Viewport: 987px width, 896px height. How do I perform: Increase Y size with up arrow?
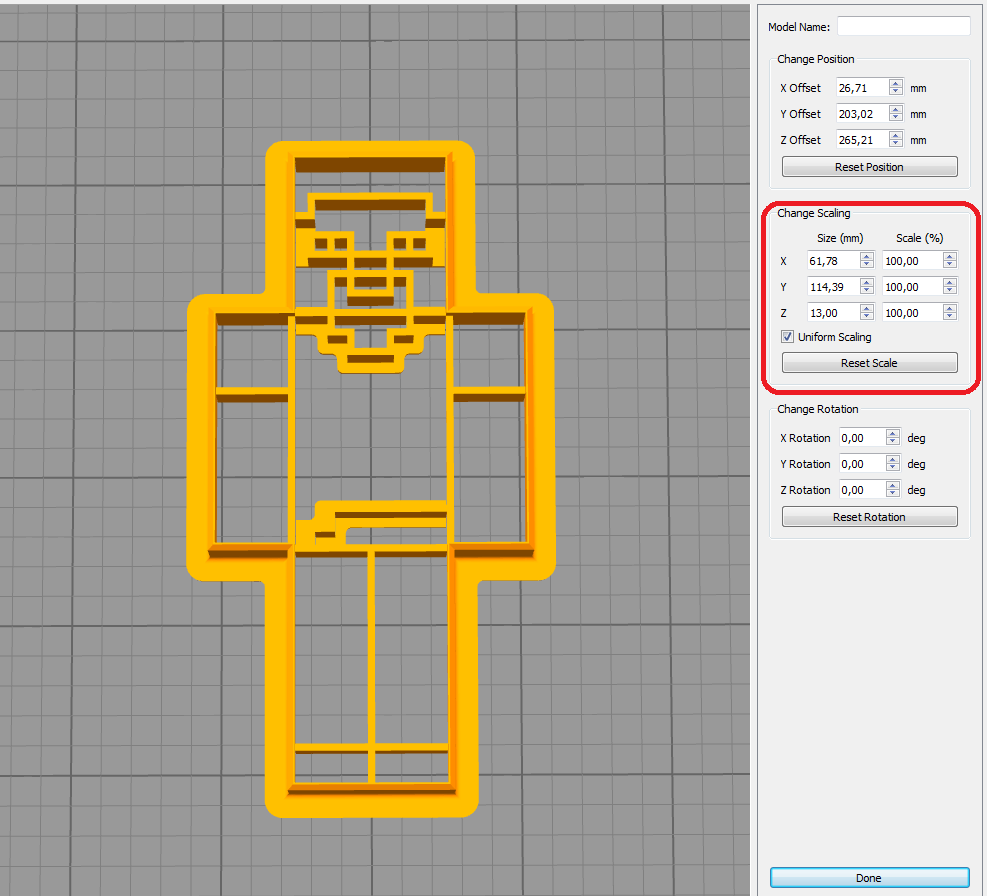(x=867, y=282)
